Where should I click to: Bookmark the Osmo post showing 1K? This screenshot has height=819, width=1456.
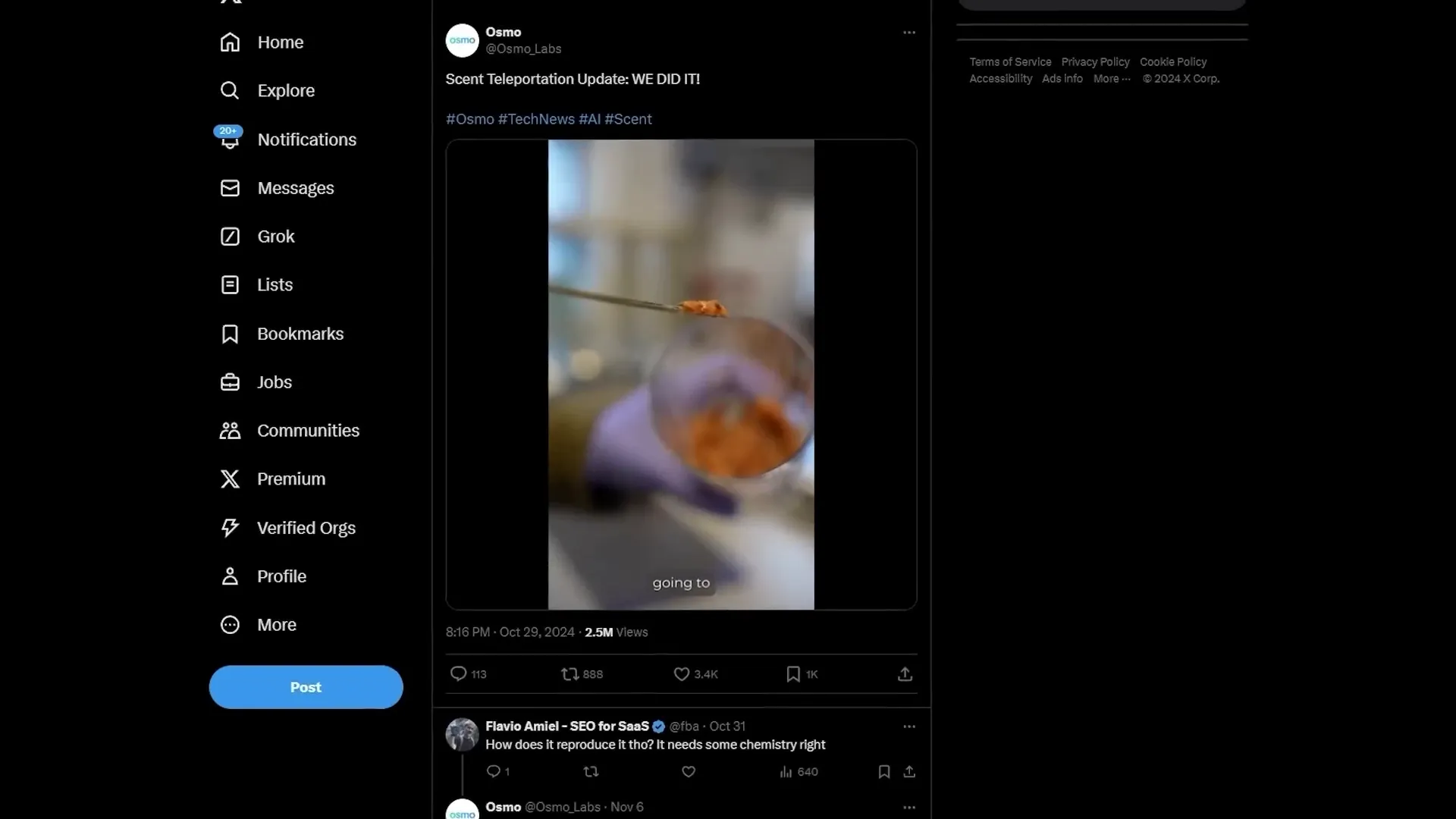[x=793, y=673]
